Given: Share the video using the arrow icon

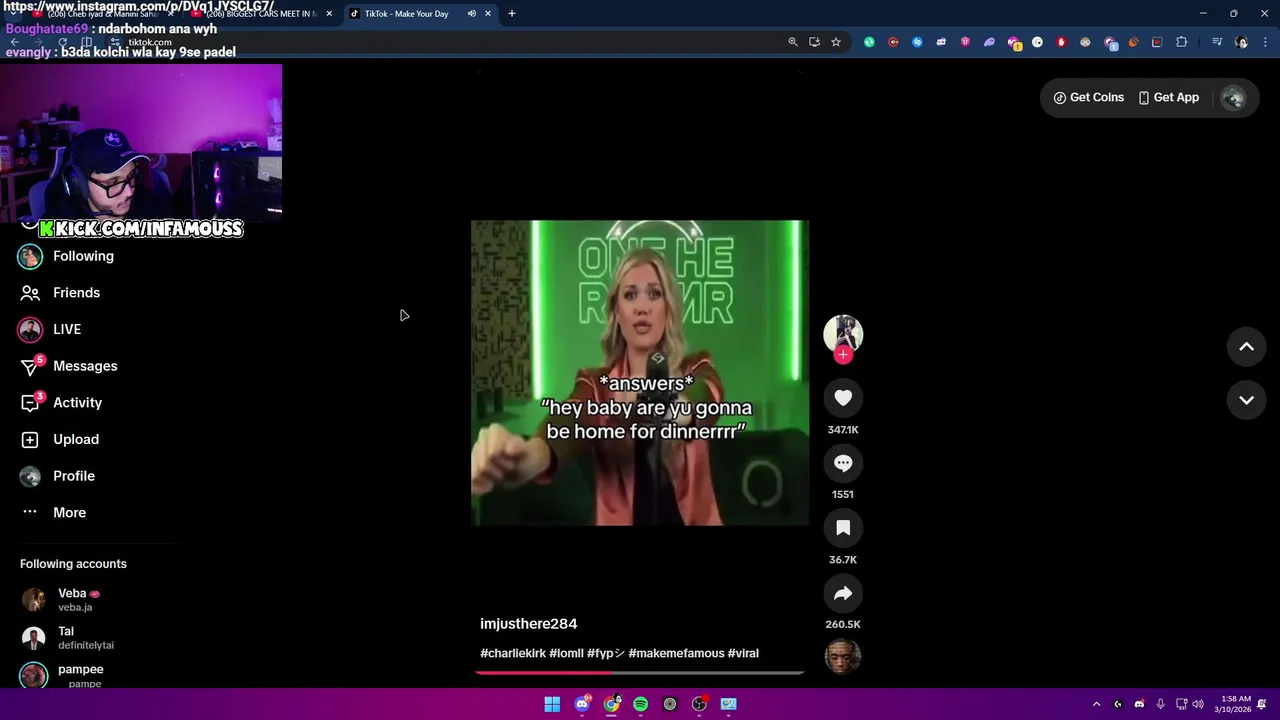Looking at the screenshot, I should tap(843, 593).
